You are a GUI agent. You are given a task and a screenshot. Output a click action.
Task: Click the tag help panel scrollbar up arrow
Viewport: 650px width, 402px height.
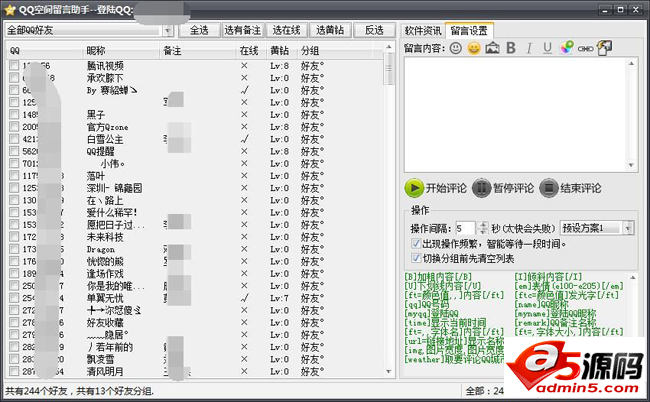click(633, 278)
